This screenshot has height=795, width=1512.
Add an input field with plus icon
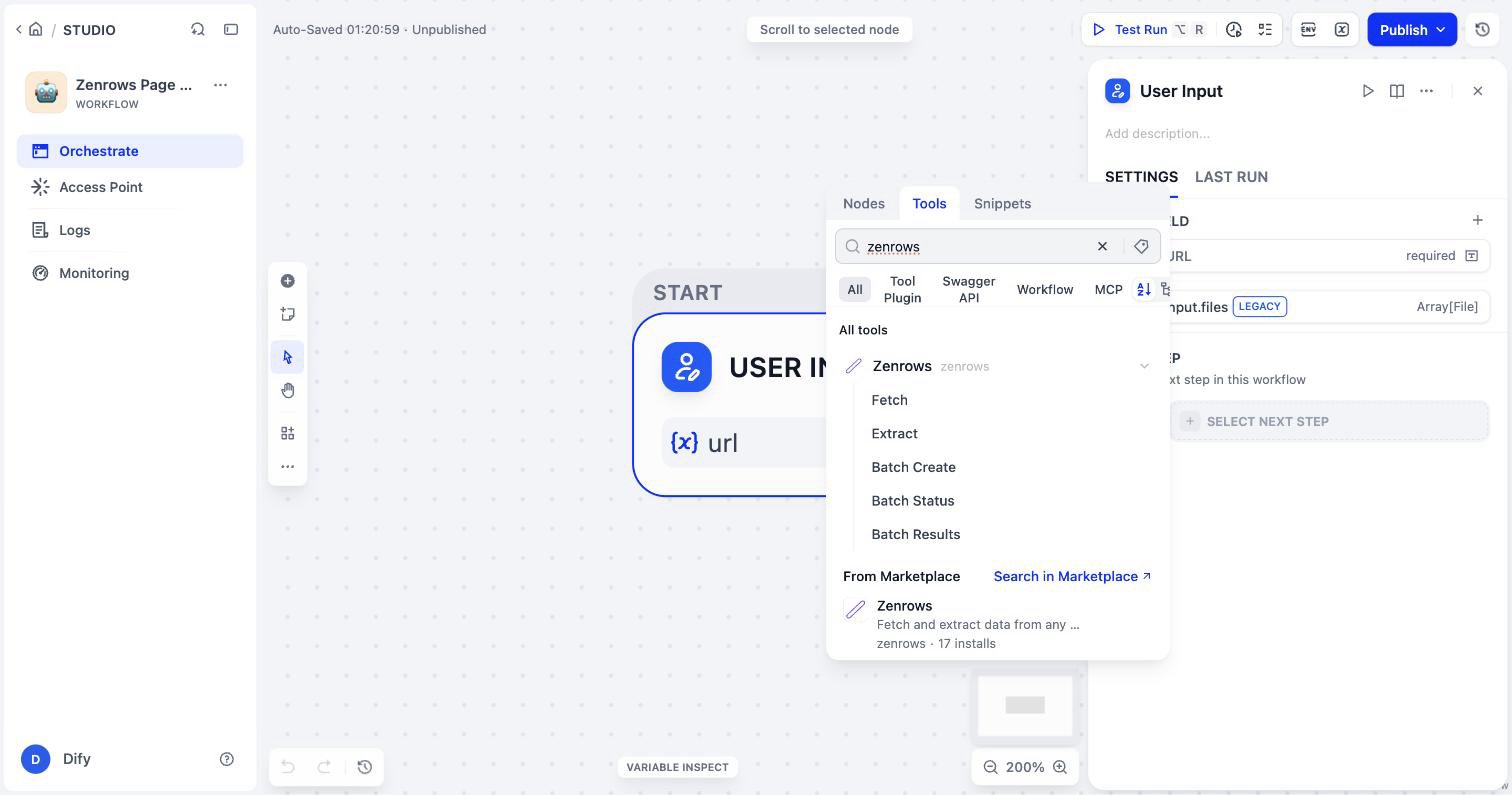[1477, 220]
